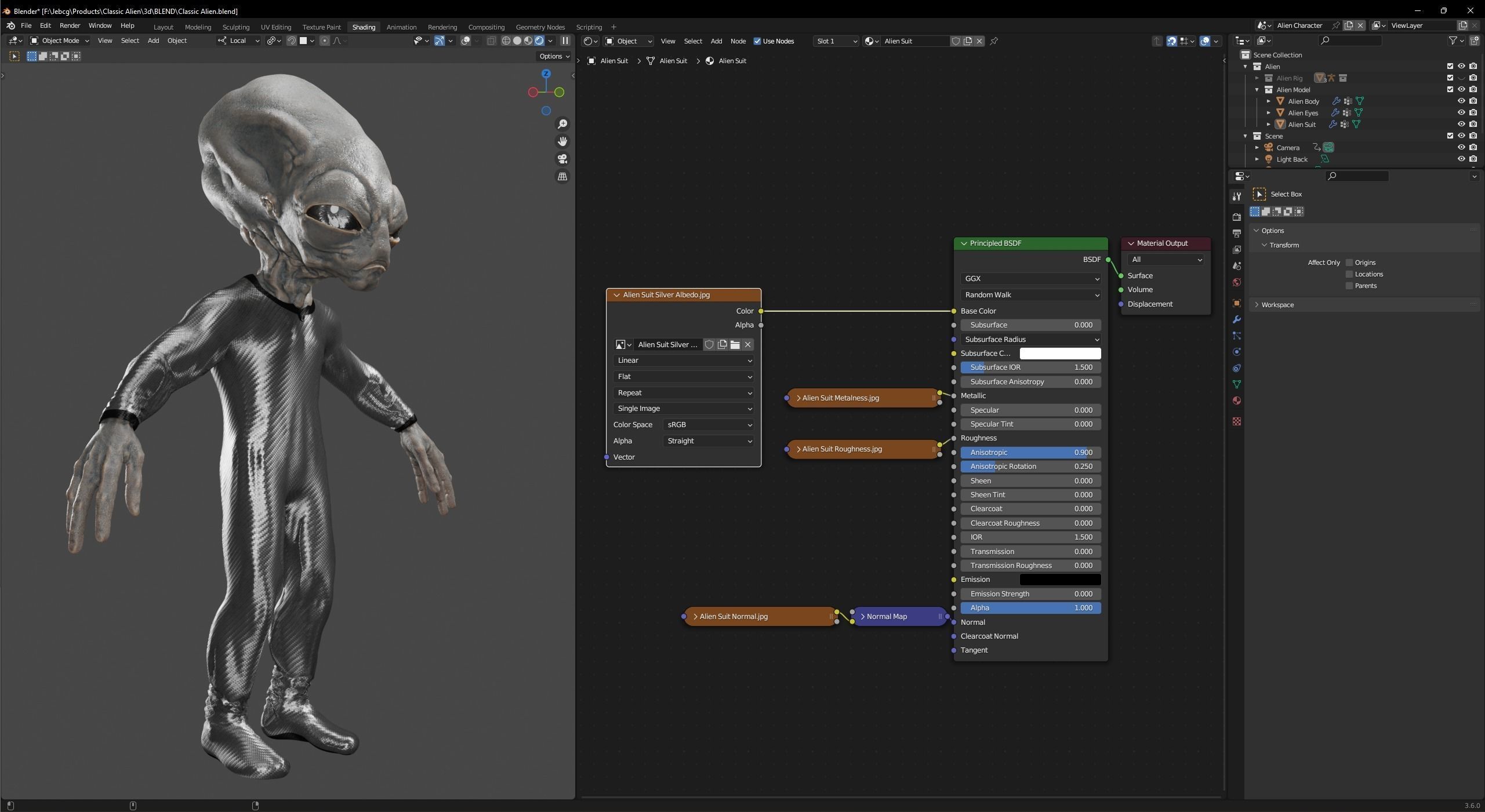The height and width of the screenshot is (812, 1485).
Task: Toggle the Origins checkbox under Affect Only
Action: point(1349,263)
